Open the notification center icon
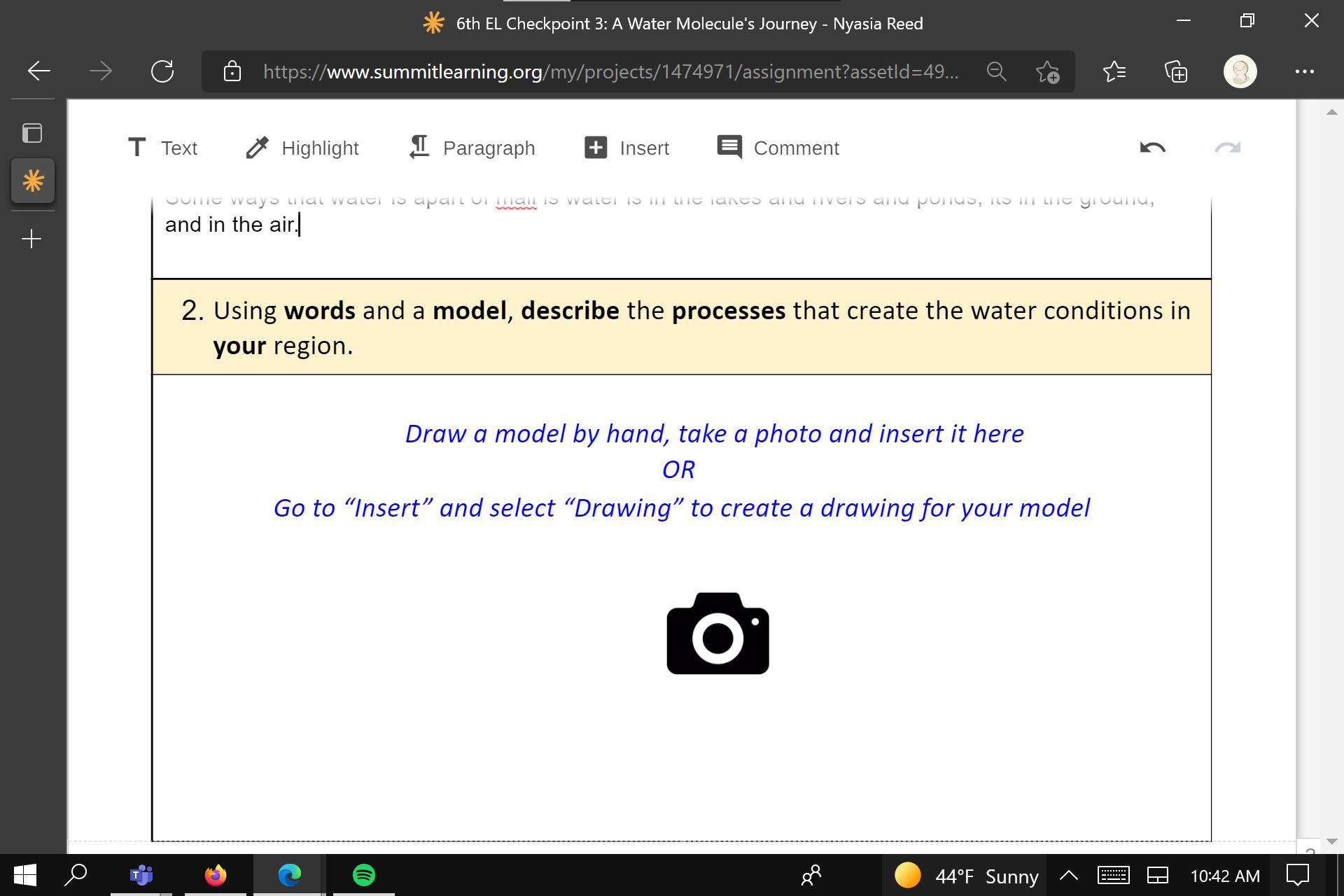The height and width of the screenshot is (896, 1344). pyautogui.click(x=1298, y=875)
